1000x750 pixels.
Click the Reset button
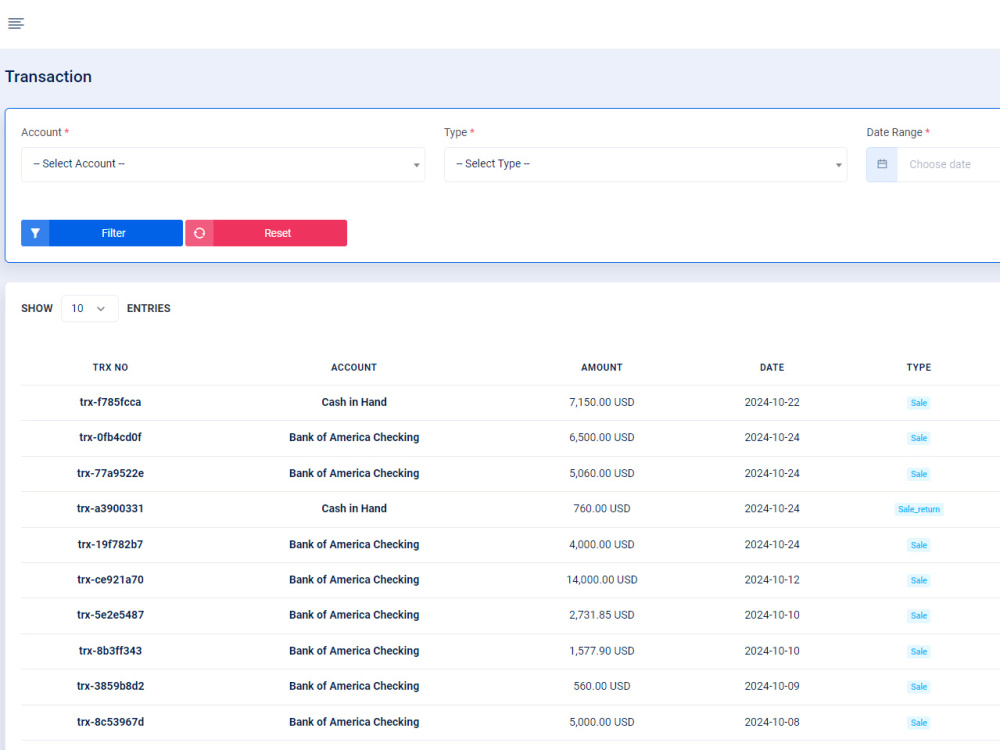(266, 233)
